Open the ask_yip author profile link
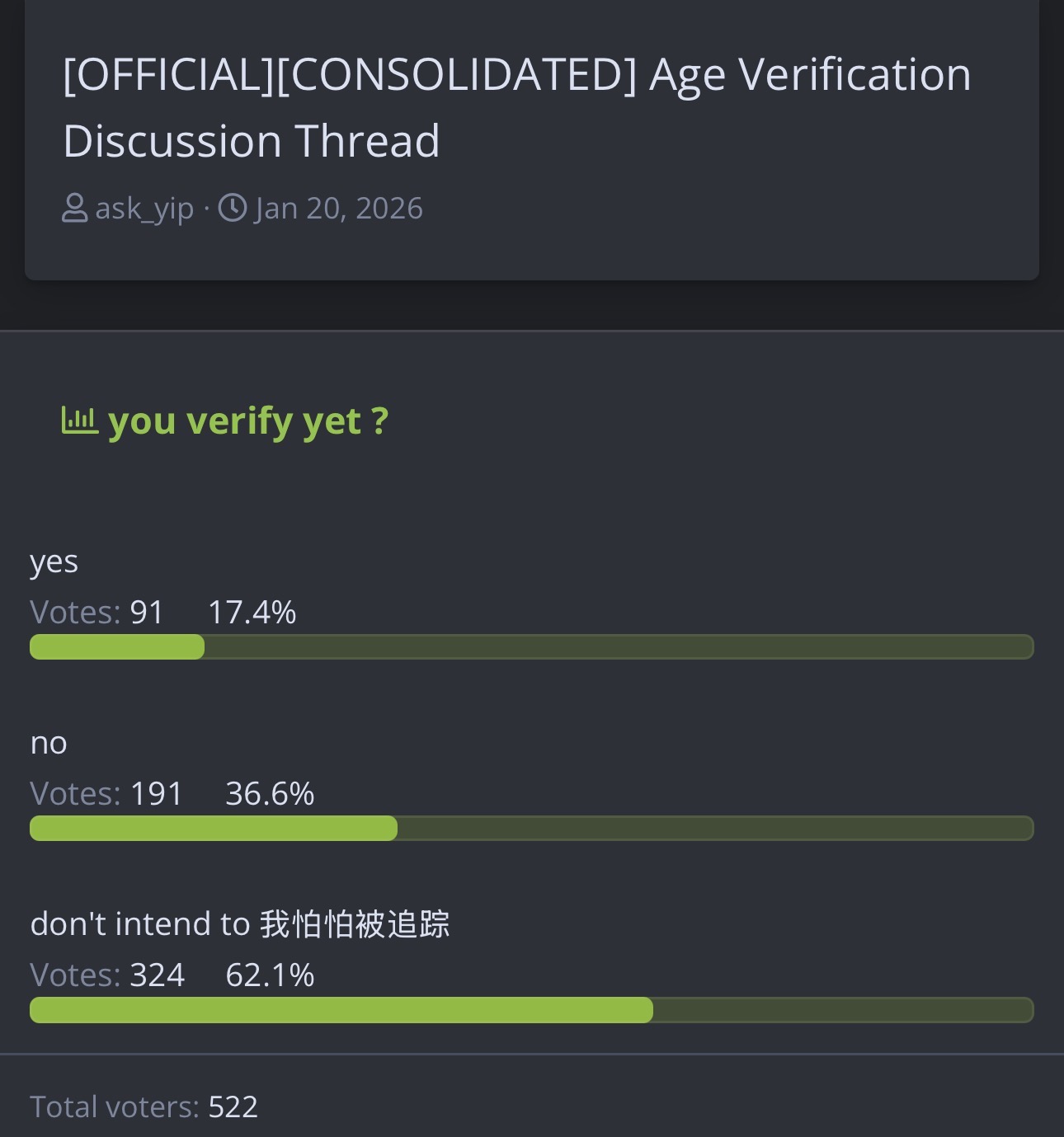 click(144, 209)
